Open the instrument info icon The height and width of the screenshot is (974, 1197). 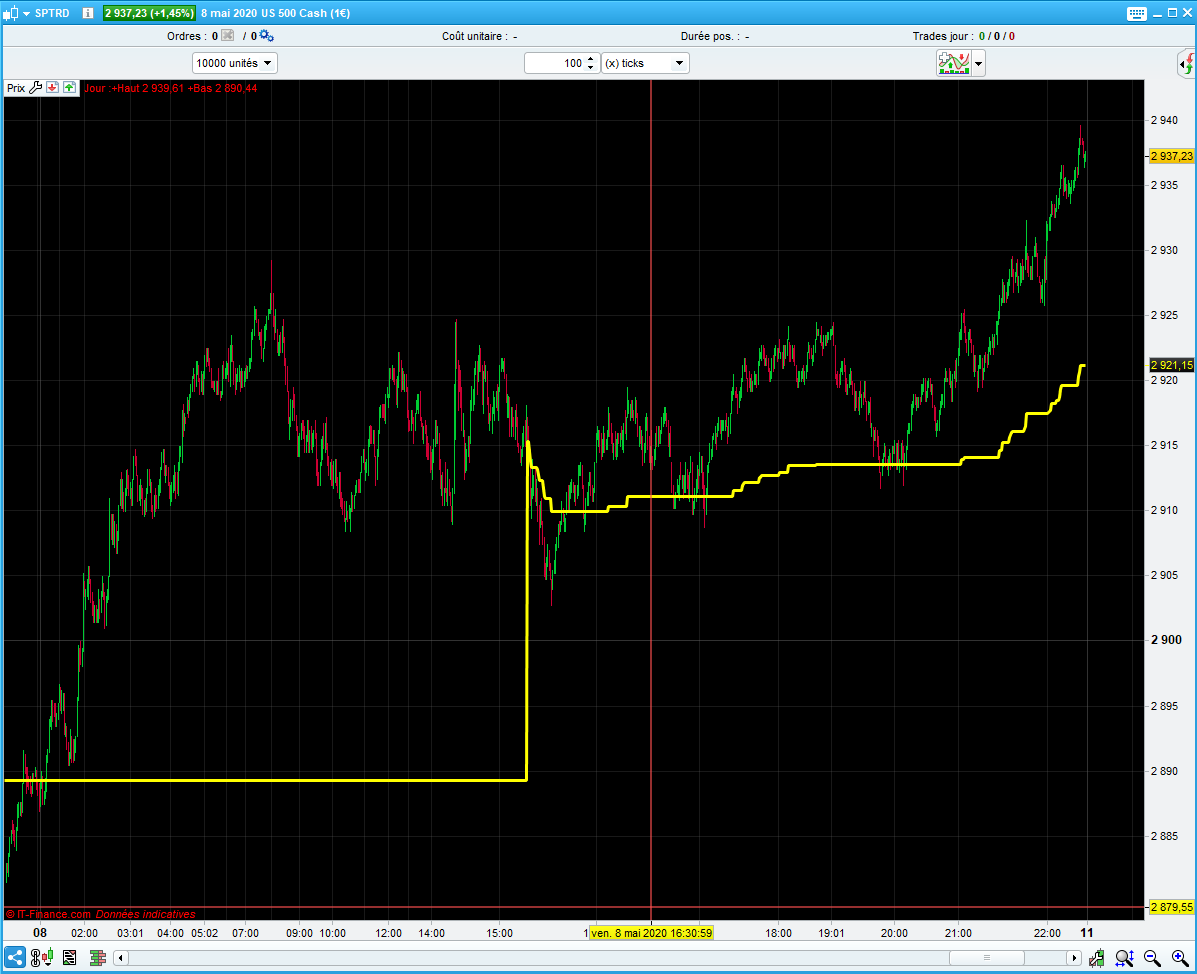(x=88, y=13)
